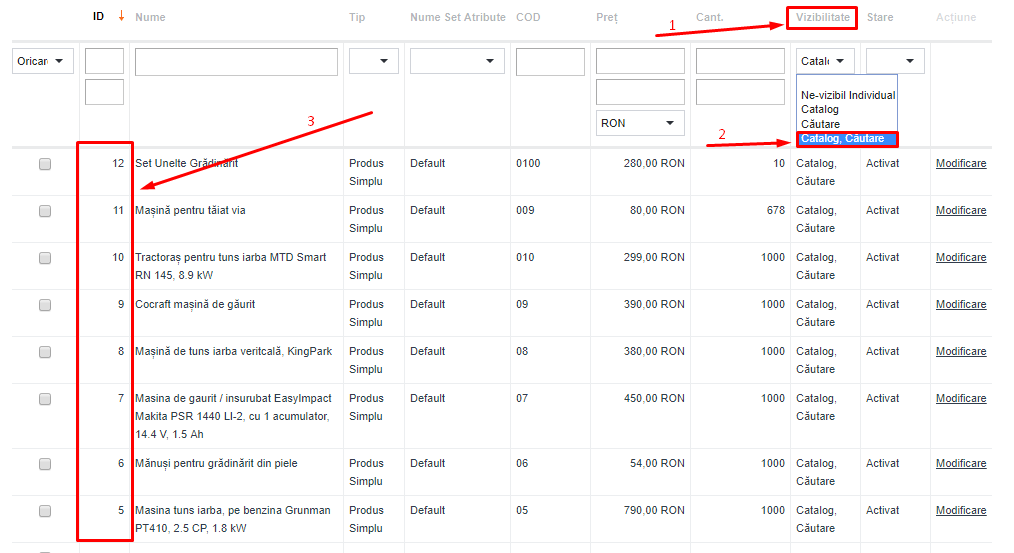Click the price 450,00 RON cell
Viewport: 1014px width, 553px height.
pos(654,398)
